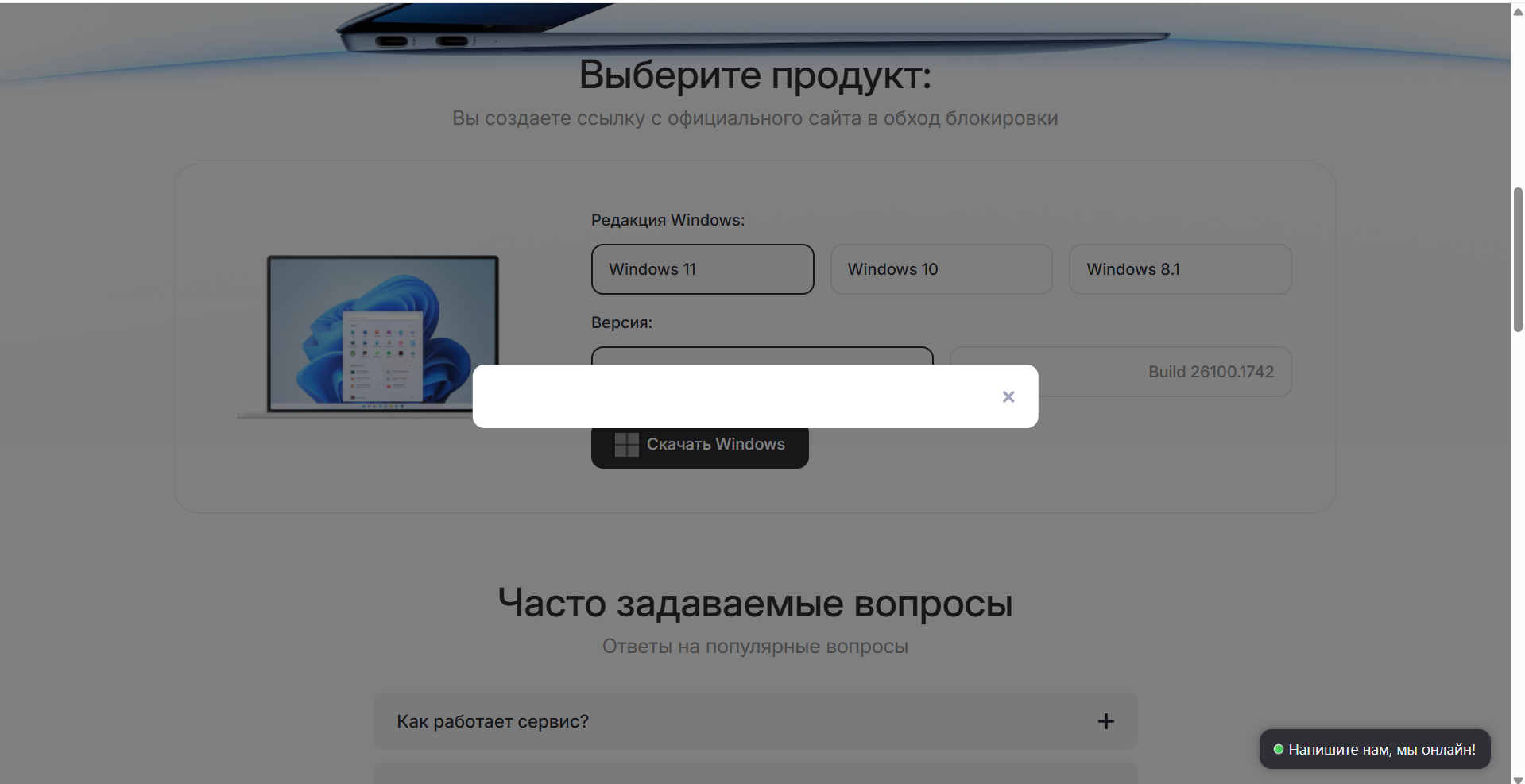The width and height of the screenshot is (1525, 784).
Task: Select the version option partly hidden behind popup
Action: click(761, 355)
